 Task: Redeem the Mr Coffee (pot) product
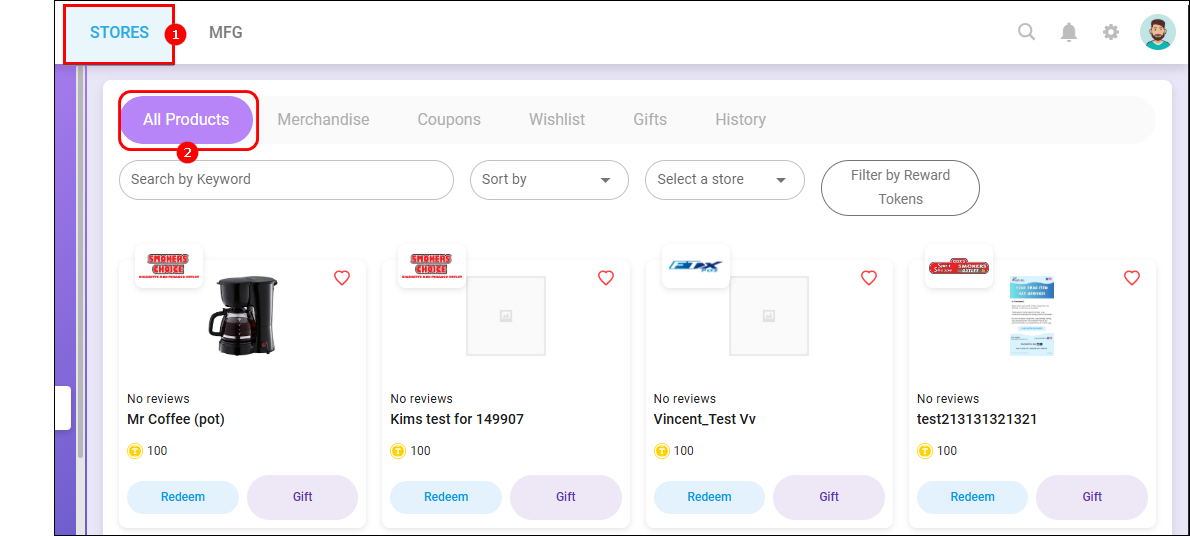click(182, 497)
